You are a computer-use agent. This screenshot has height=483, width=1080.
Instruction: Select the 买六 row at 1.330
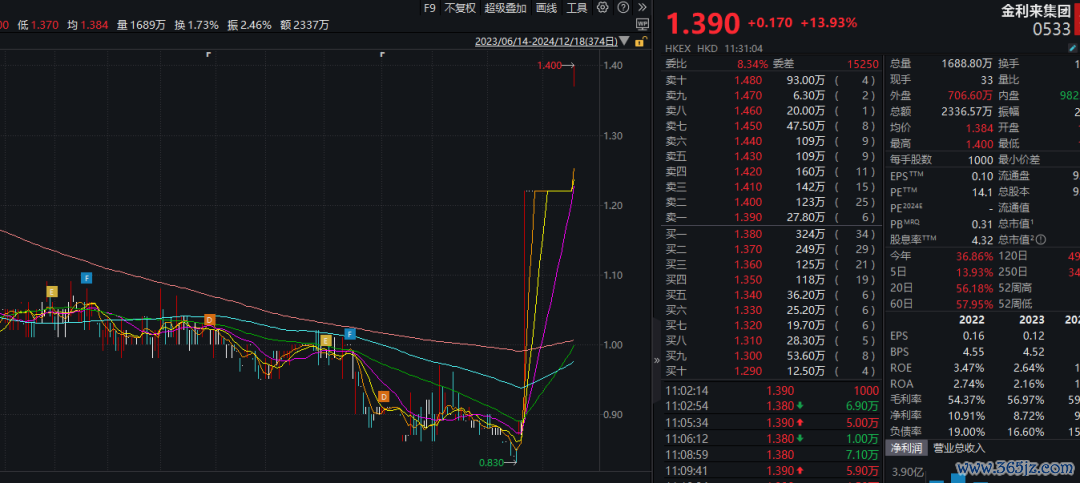click(773, 310)
